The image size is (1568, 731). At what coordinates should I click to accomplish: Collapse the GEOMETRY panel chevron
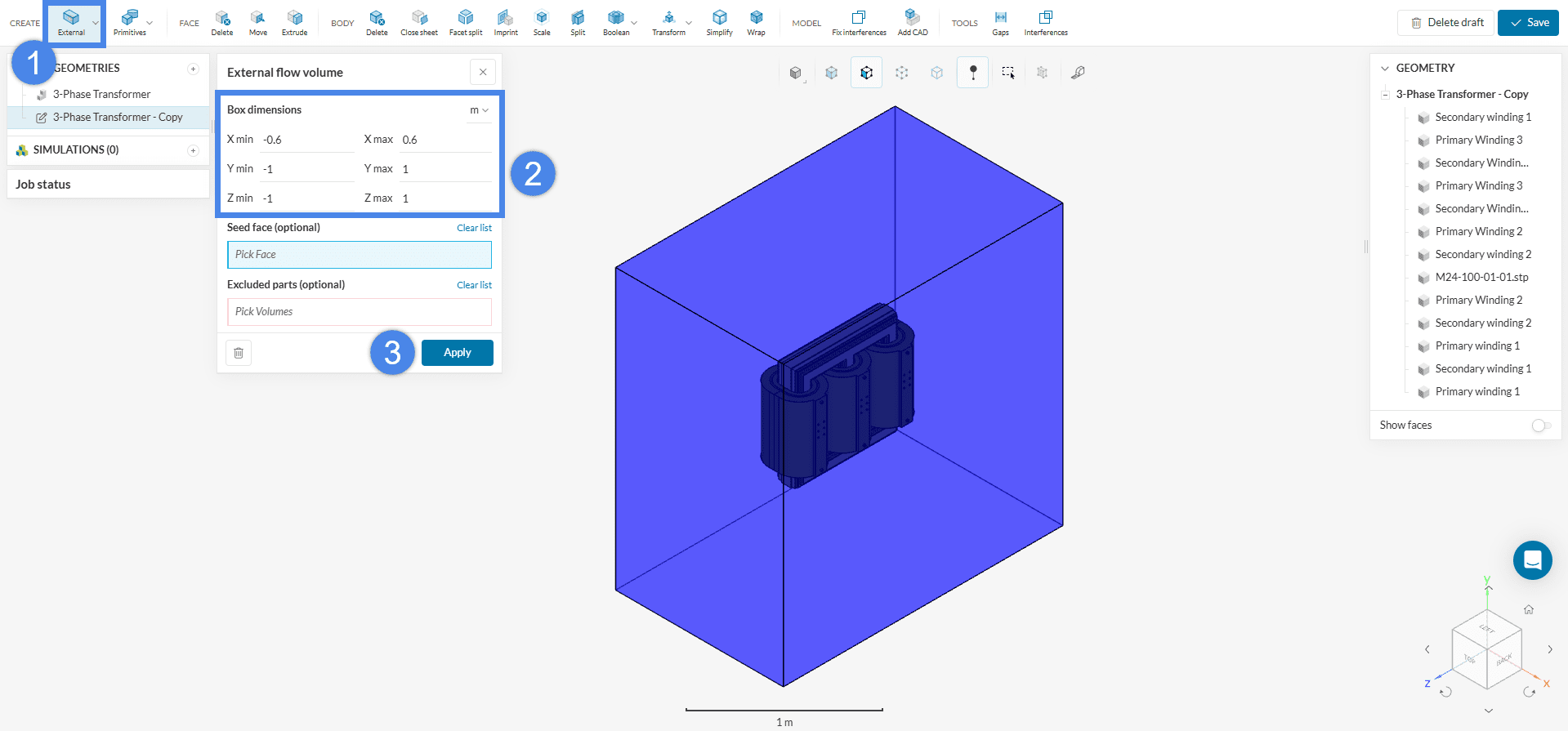1385,69
